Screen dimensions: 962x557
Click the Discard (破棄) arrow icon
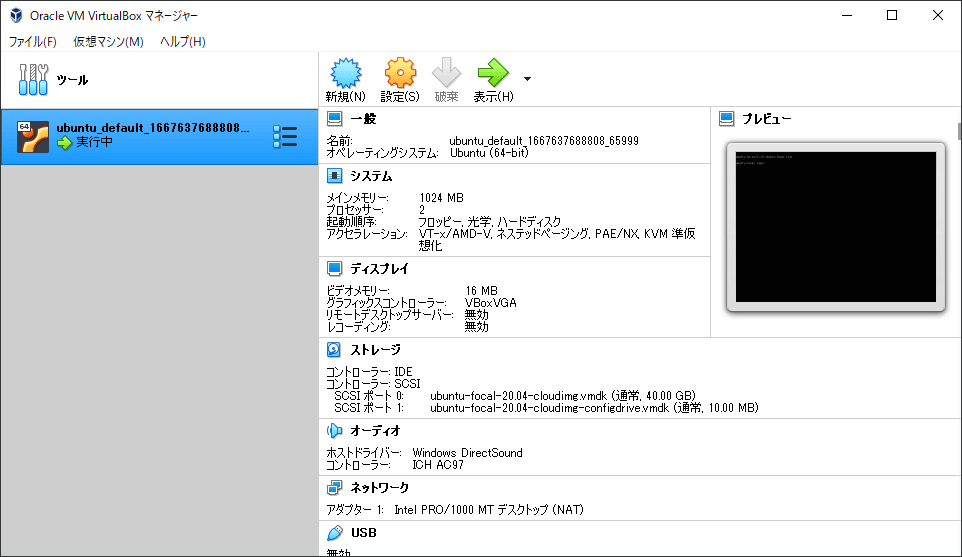[446, 72]
